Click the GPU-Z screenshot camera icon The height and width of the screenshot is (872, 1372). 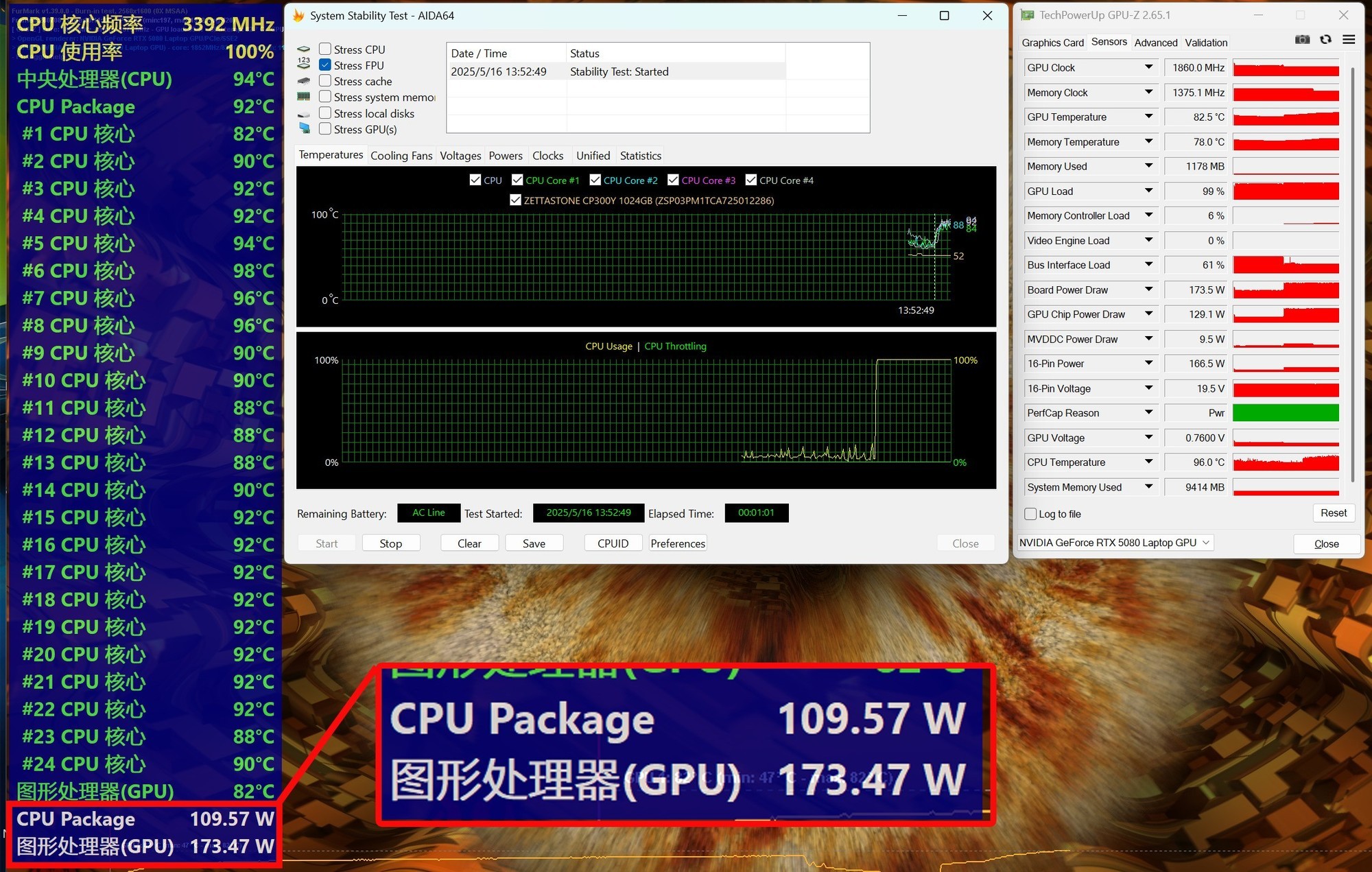pyautogui.click(x=1302, y=40)
